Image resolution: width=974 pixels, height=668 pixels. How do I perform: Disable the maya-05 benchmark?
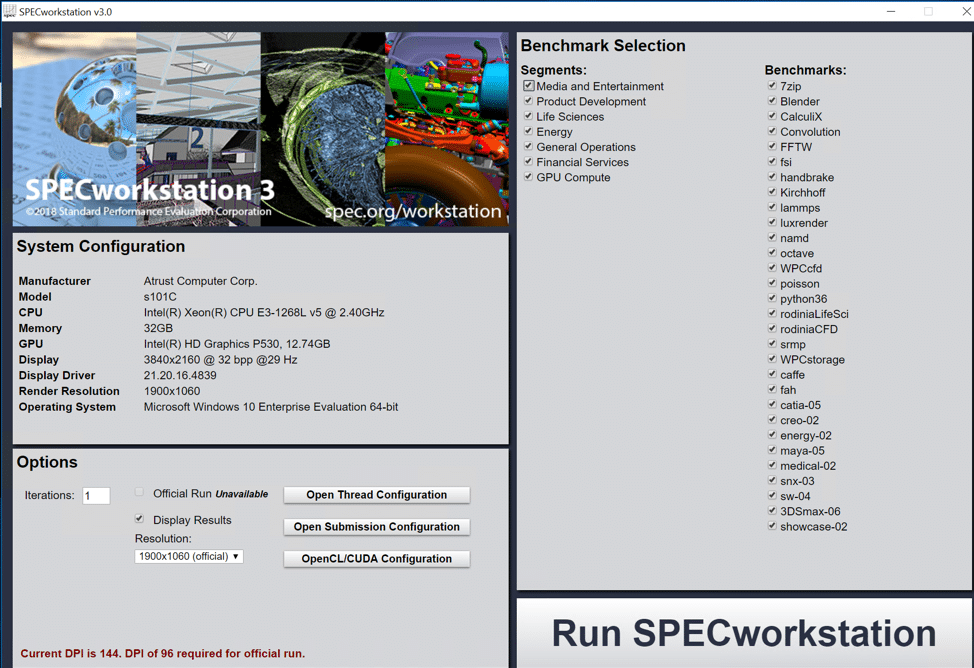772,451
